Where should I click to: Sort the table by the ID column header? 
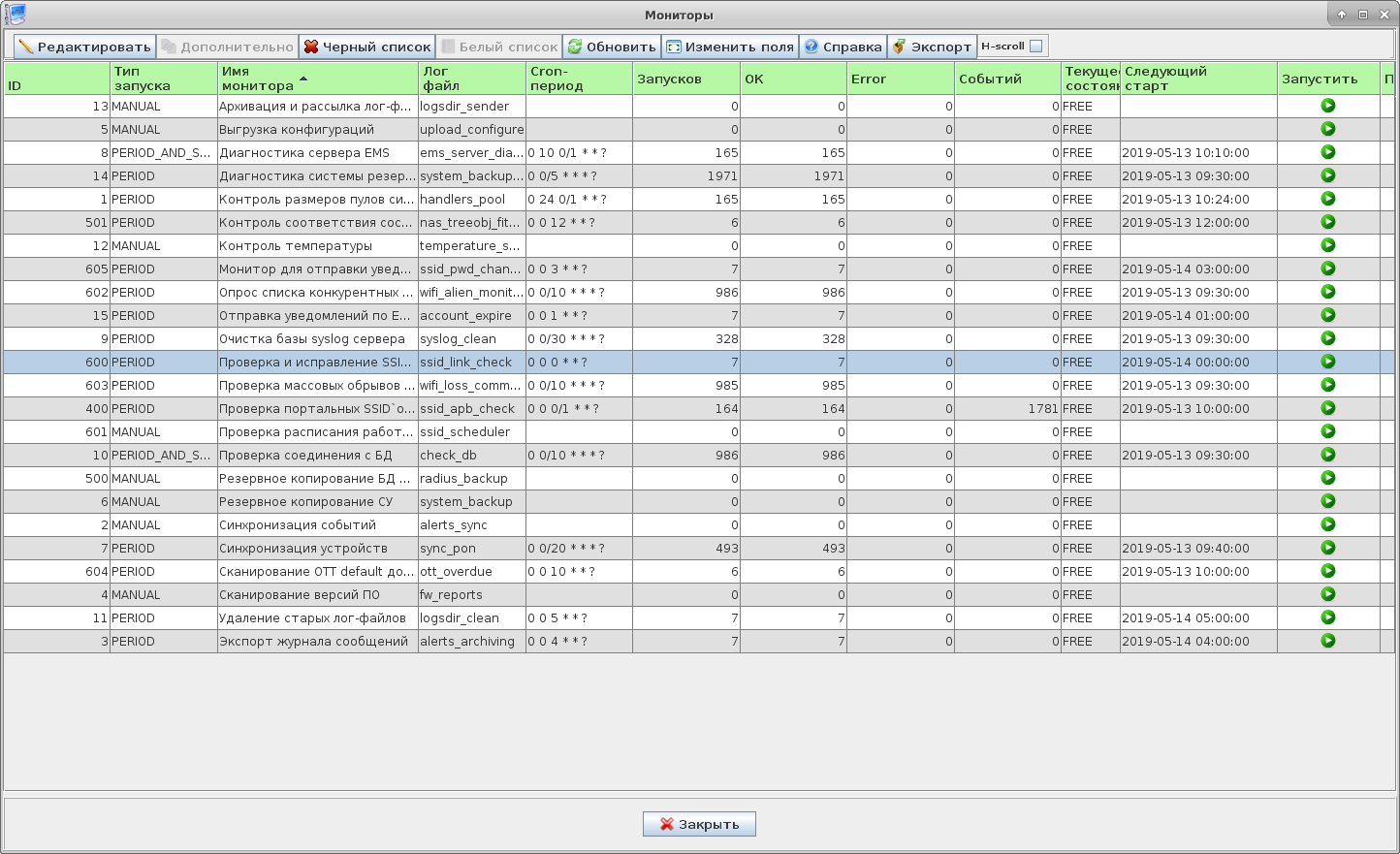56,79
